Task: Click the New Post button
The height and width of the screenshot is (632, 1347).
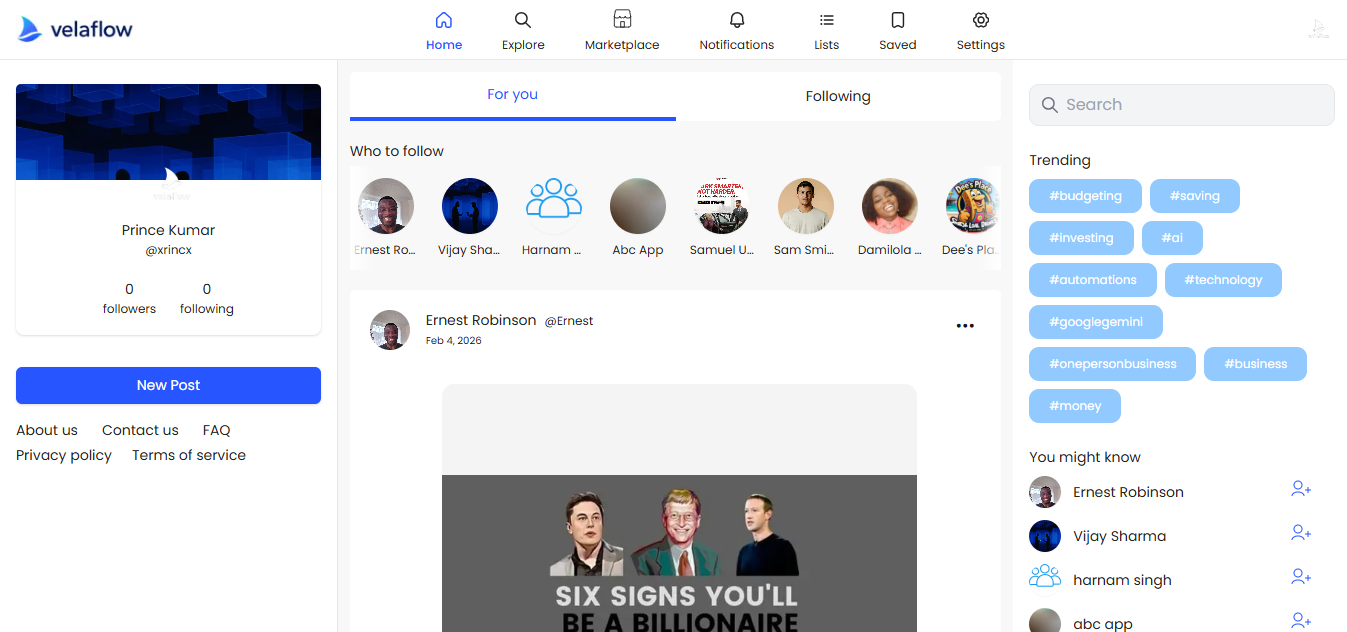Action: pyautogui.click(x=168, y=385)
